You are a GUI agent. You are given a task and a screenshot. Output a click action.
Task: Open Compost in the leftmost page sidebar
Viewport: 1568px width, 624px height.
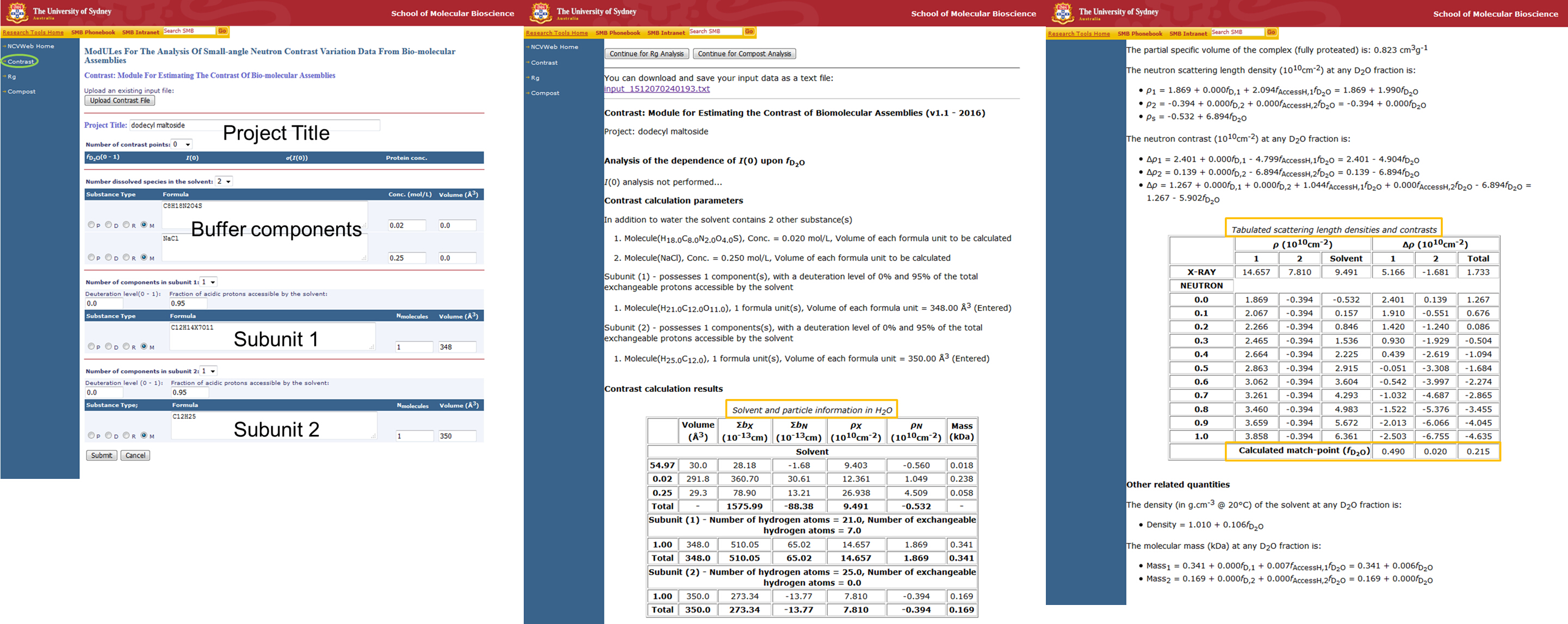pos(21,92)
